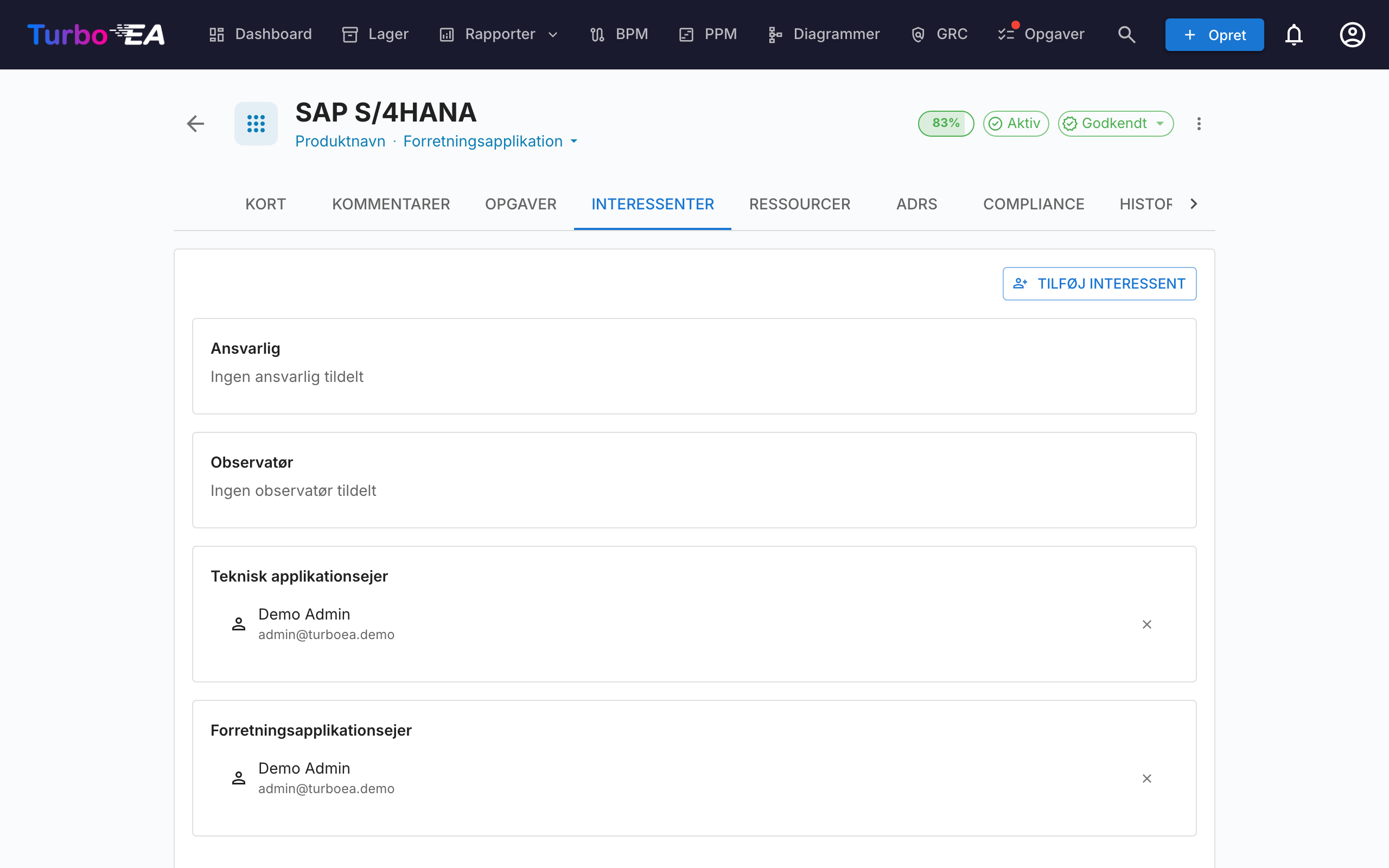Click the 83% data quality badge
The height and width of the screenshot is (868, 1389).
click(946, 124)
